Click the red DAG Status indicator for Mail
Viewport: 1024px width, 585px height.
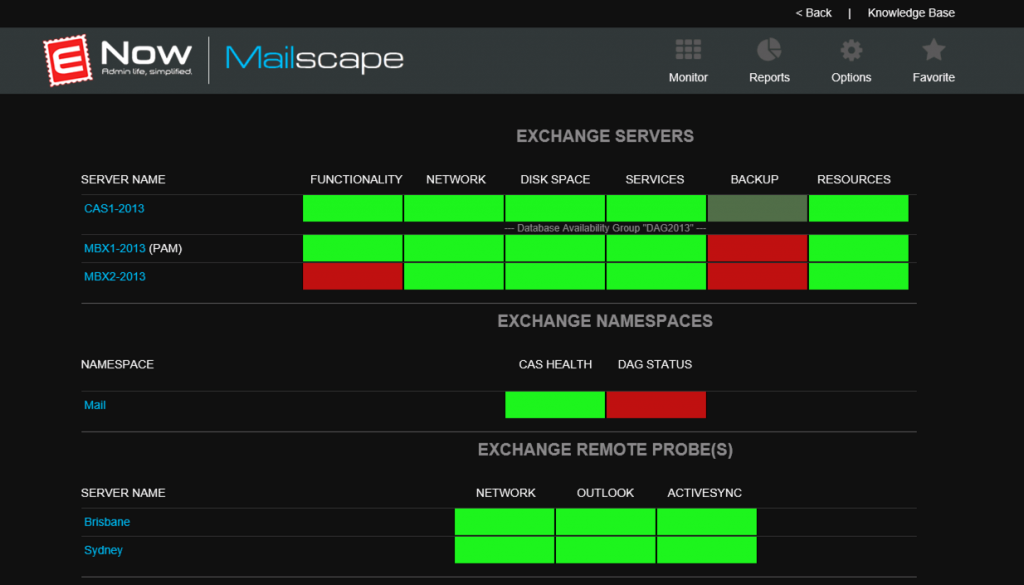pyautogui.click(x=655, y=405)
